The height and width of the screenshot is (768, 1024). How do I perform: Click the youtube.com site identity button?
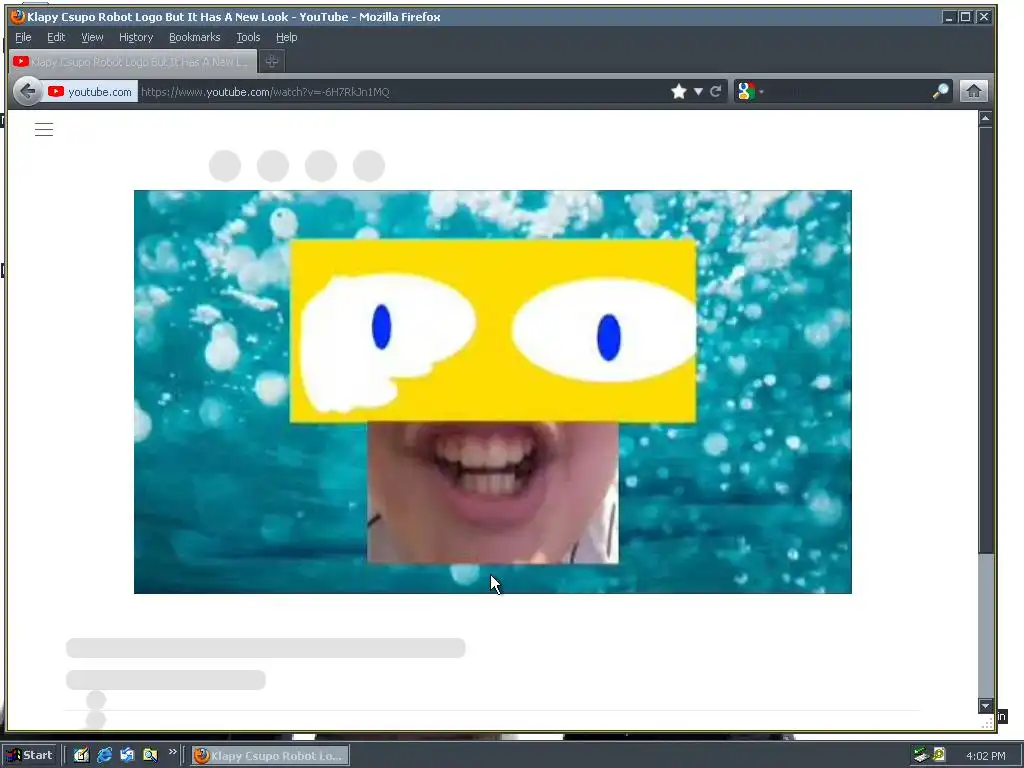(x=90, y=91)
